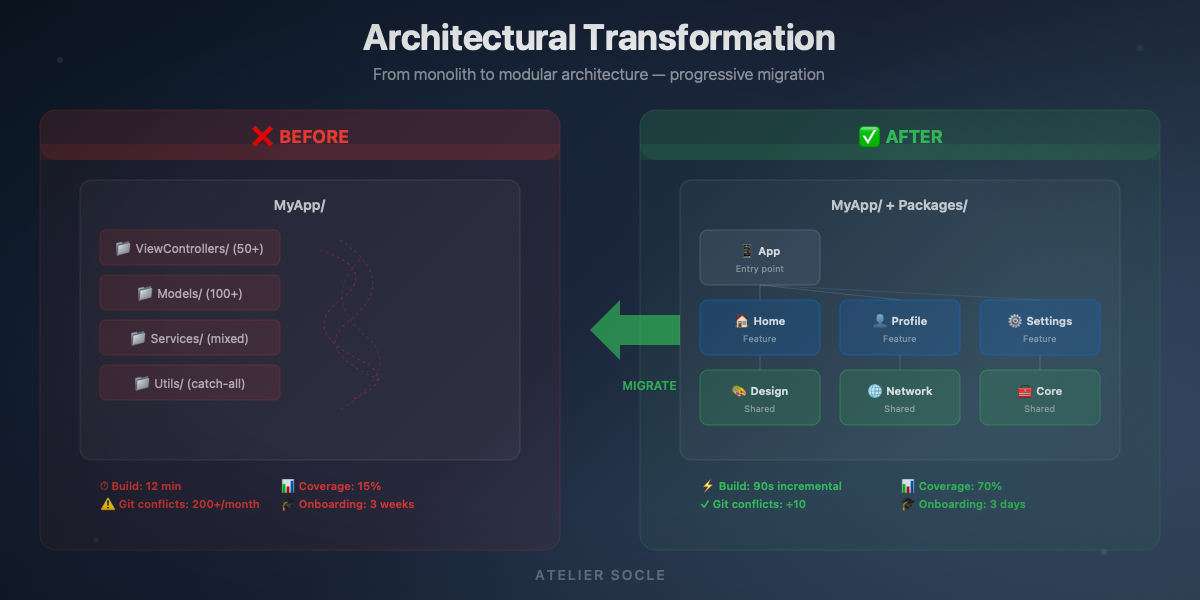Click the graduation cap beside Onboarding 3 days
This screenshot has width=1200, height=600.
click(908, 504)
